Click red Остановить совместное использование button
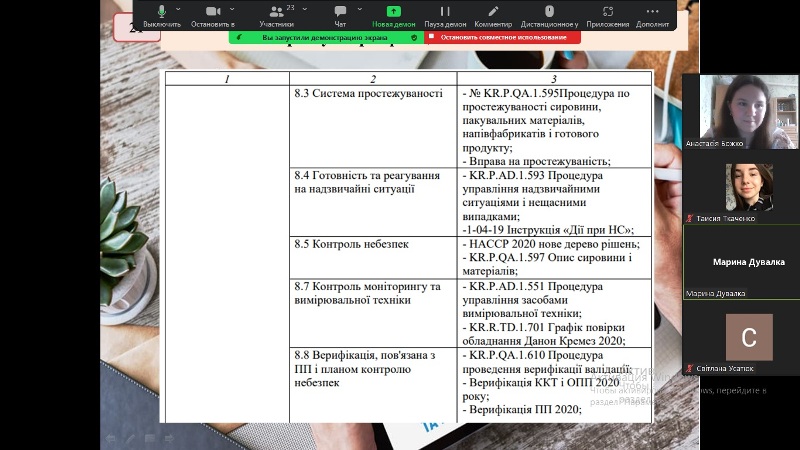This screenshot has width=800, height=450. (503, 37)
